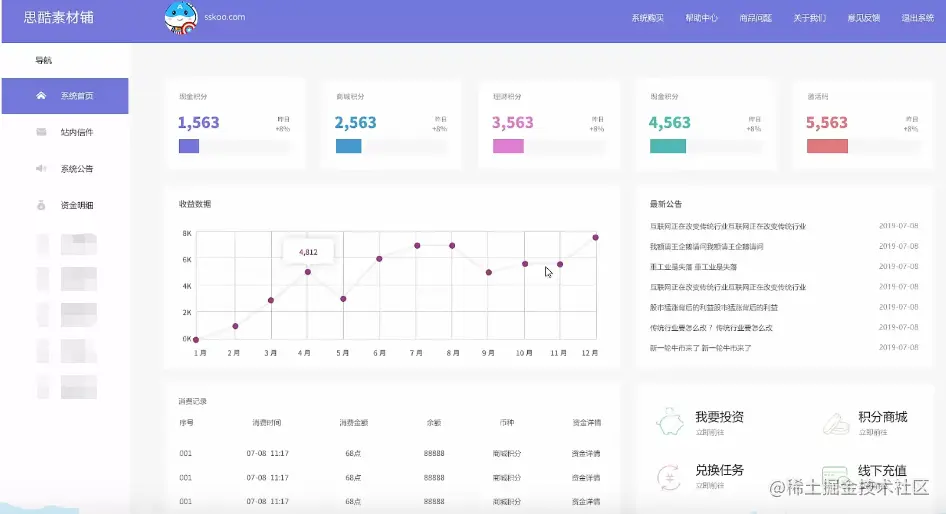Click the 消费记录 table heading
Image resolution: width=946 pixels, height=514 pixels.
tap(192, 401)
